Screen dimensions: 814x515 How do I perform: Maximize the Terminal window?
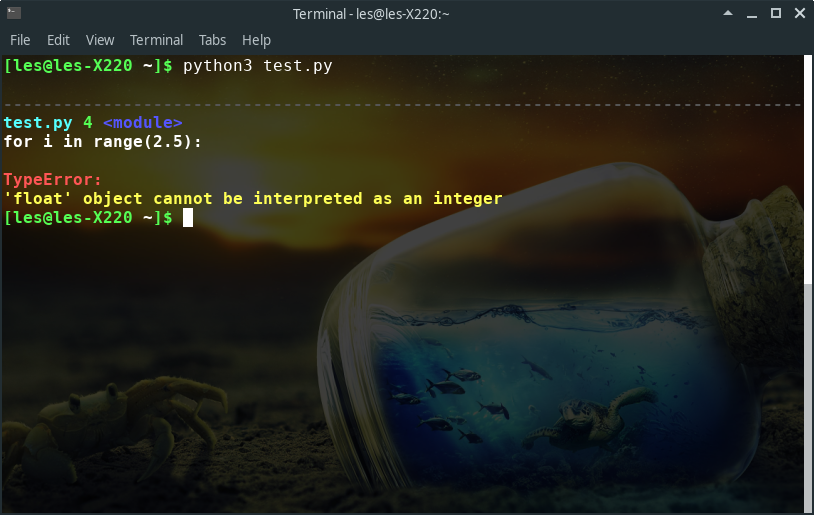click(776, 13)
